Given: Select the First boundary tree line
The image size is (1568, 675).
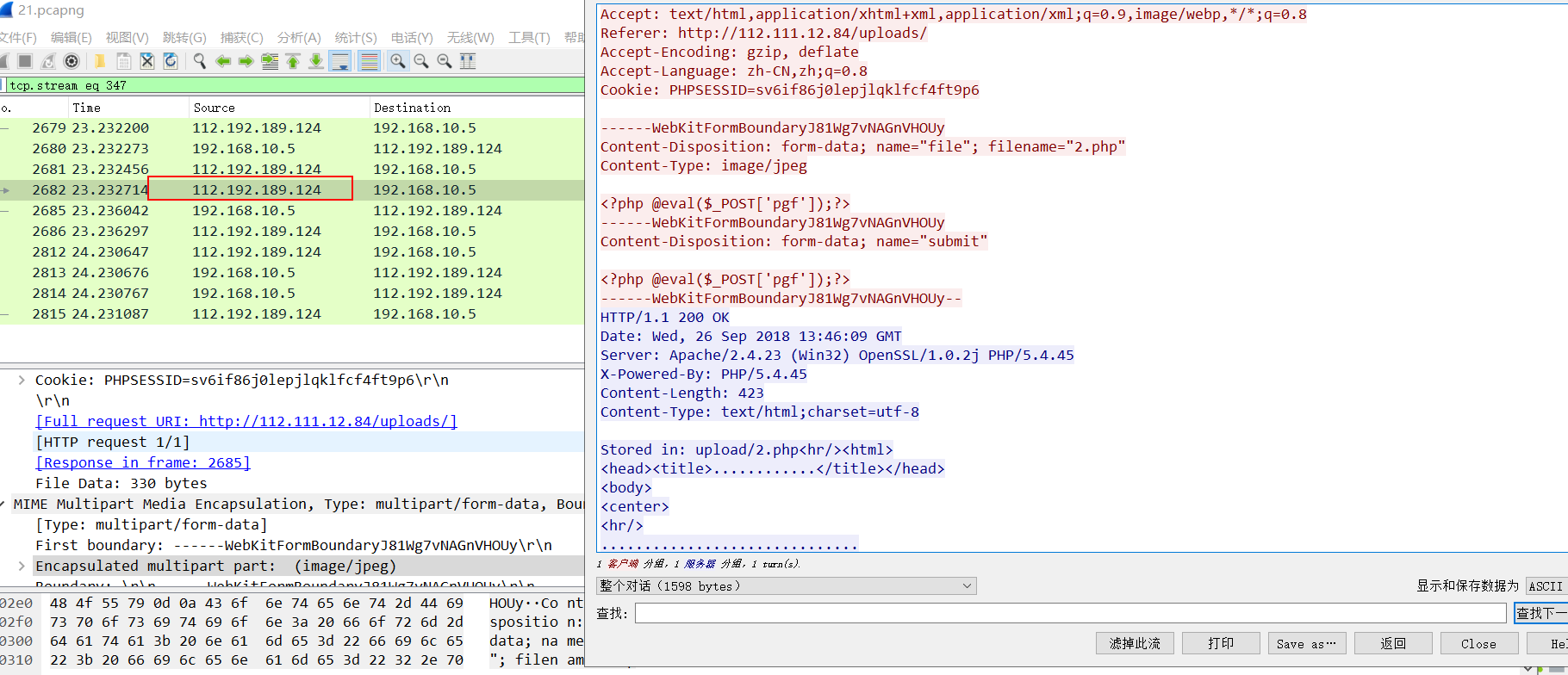Looking at the screenshot, I should pyautogui.click(x=294, y=545).
